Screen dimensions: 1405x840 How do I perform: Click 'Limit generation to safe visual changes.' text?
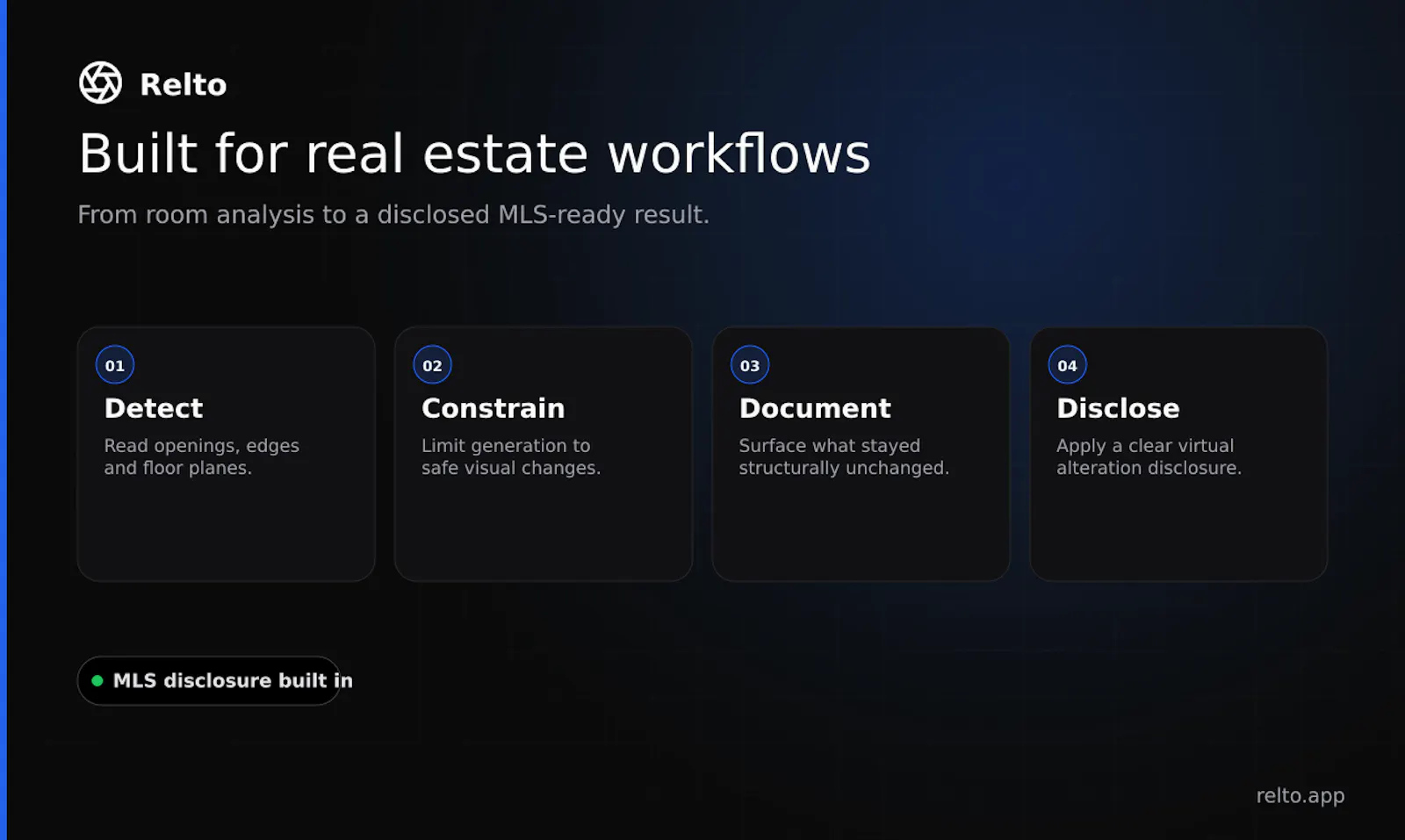(511, 456)
